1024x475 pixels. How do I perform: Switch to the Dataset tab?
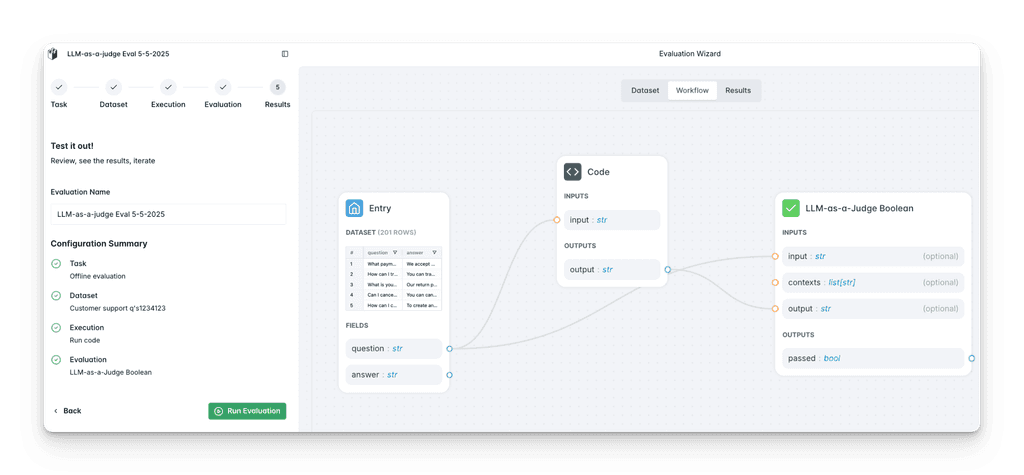click(645, 90)
